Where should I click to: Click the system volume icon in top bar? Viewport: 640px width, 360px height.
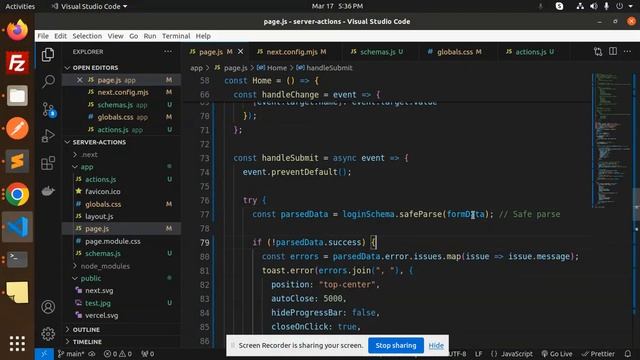pos(593,6)
